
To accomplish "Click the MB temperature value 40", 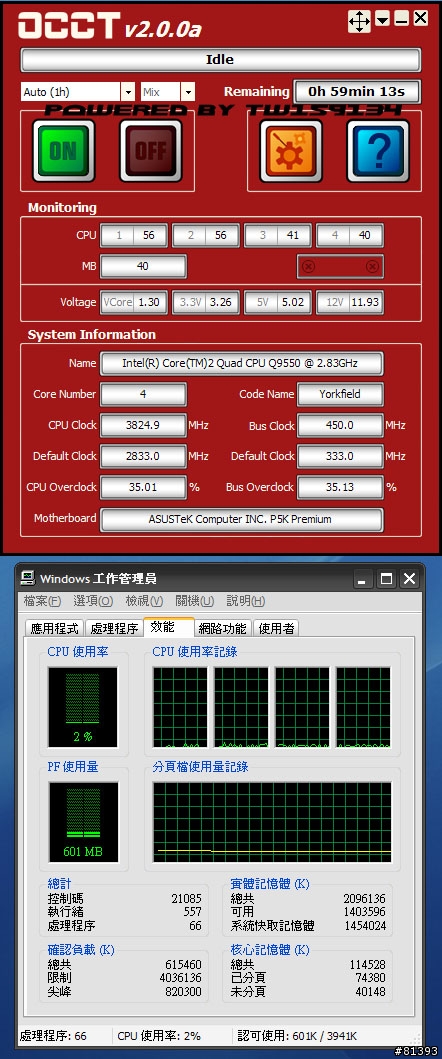I will click(x=143, y=266).
